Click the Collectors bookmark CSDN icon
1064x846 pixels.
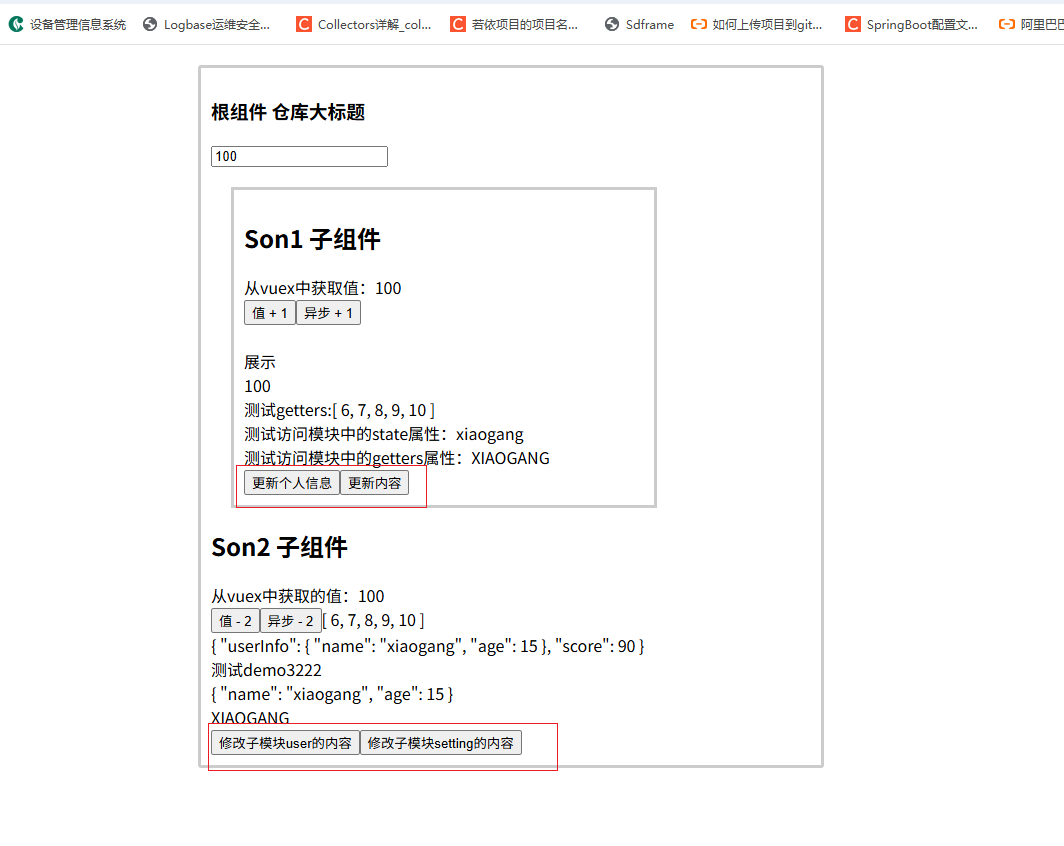tap(304, 24)
